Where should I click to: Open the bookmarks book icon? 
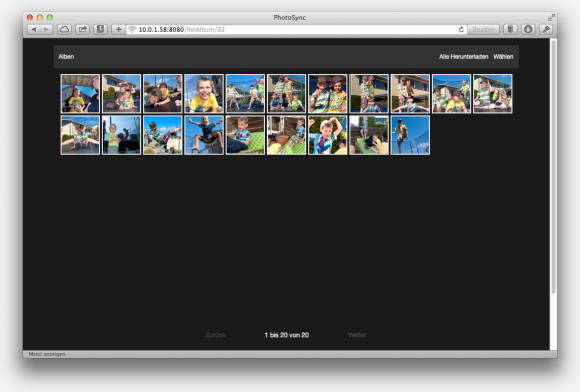(x=100, y=29)
